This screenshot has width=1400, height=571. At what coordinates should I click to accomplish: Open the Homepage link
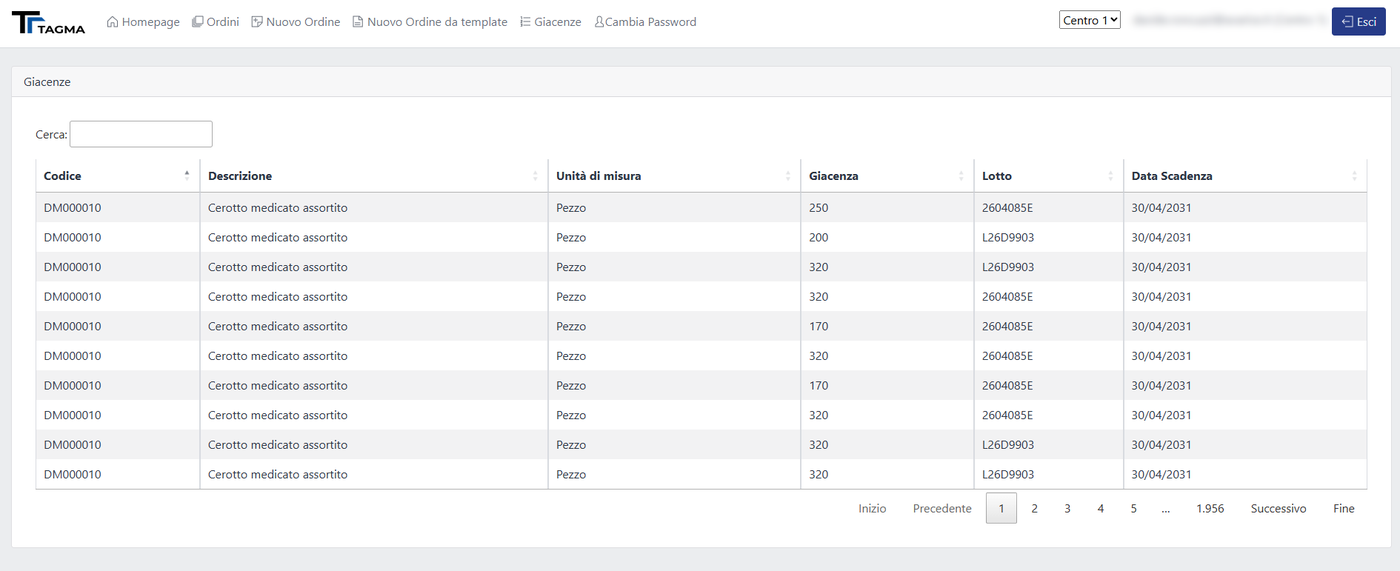[143, 22]
